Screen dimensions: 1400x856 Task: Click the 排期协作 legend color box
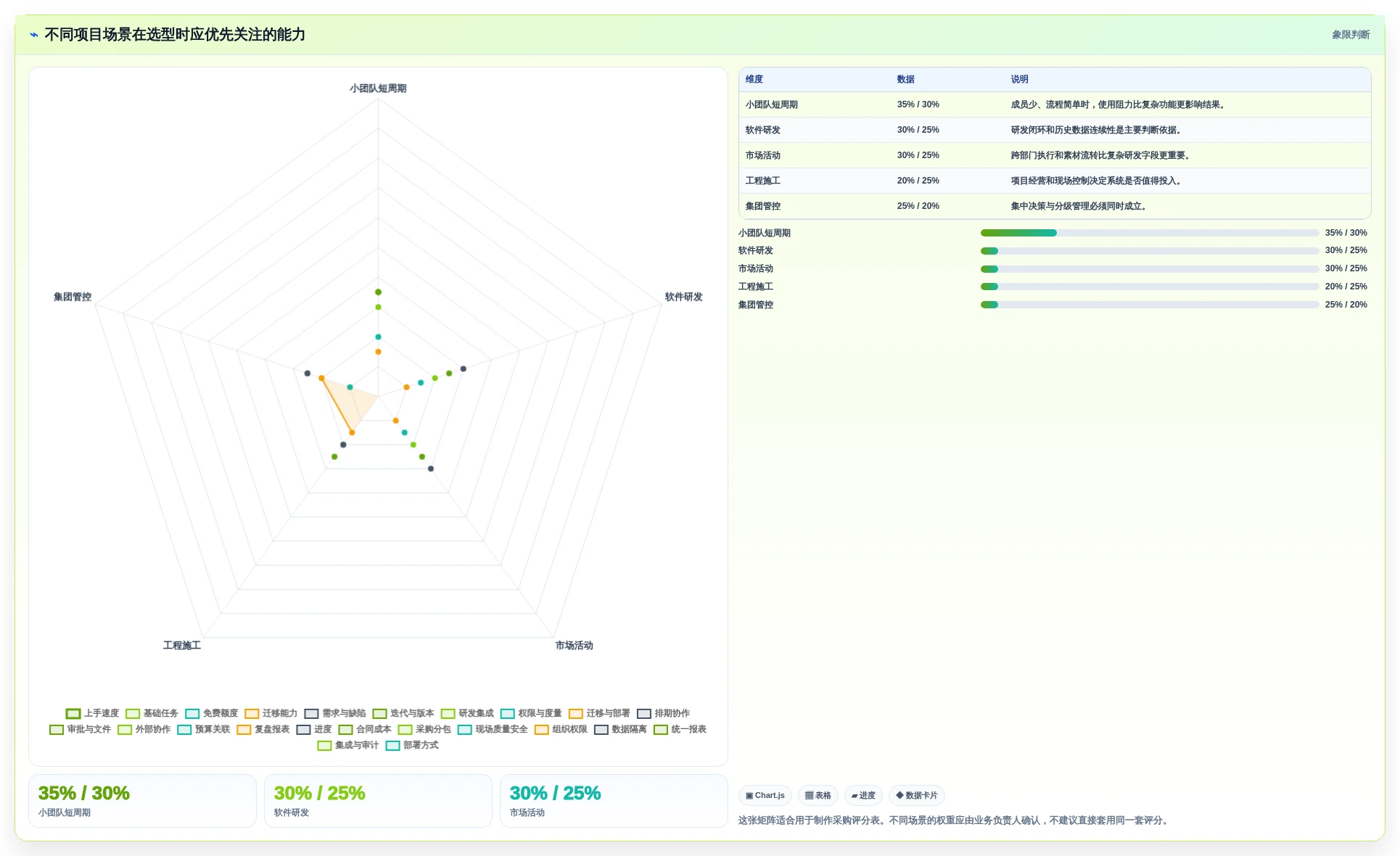point(643,714)
